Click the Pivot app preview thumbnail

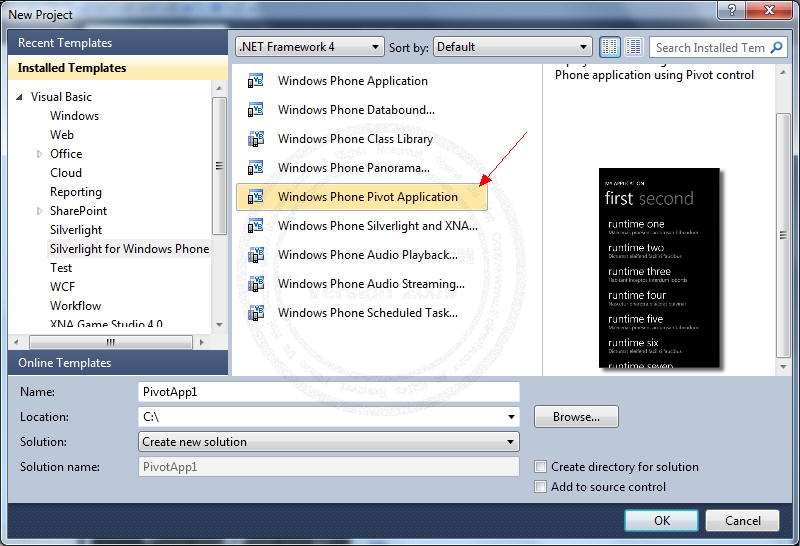tap(659, 268)
